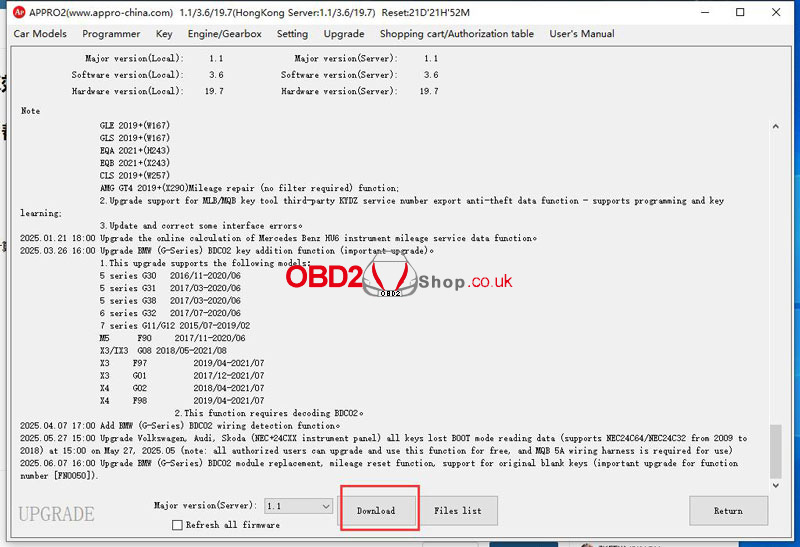The image size is (800, 547).
Task: Open the User's Manual menu
Action: 582,34
